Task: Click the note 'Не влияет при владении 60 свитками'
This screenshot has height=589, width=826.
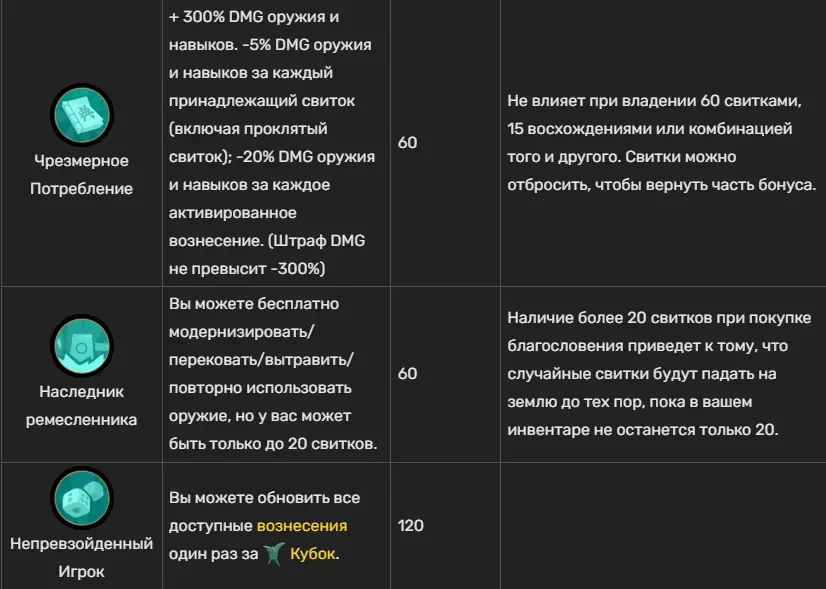Action: (x=649, y=100)
